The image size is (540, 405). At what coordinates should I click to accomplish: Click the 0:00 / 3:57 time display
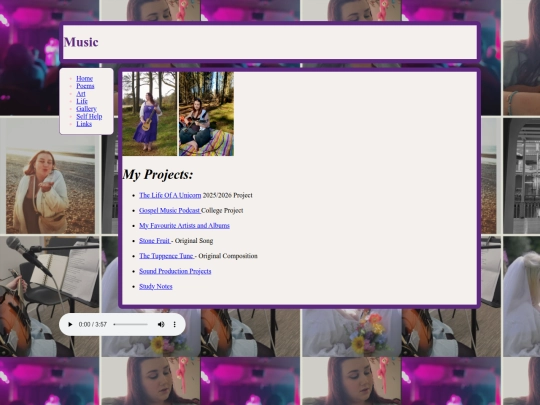tap(93, 324)
